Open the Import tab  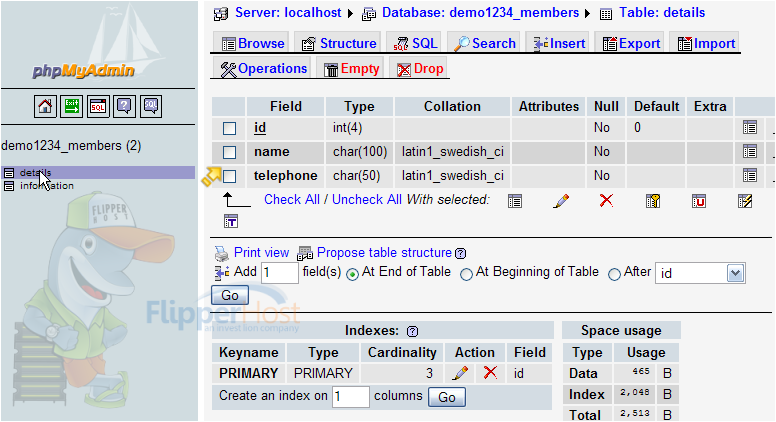(x=706, y=44)
